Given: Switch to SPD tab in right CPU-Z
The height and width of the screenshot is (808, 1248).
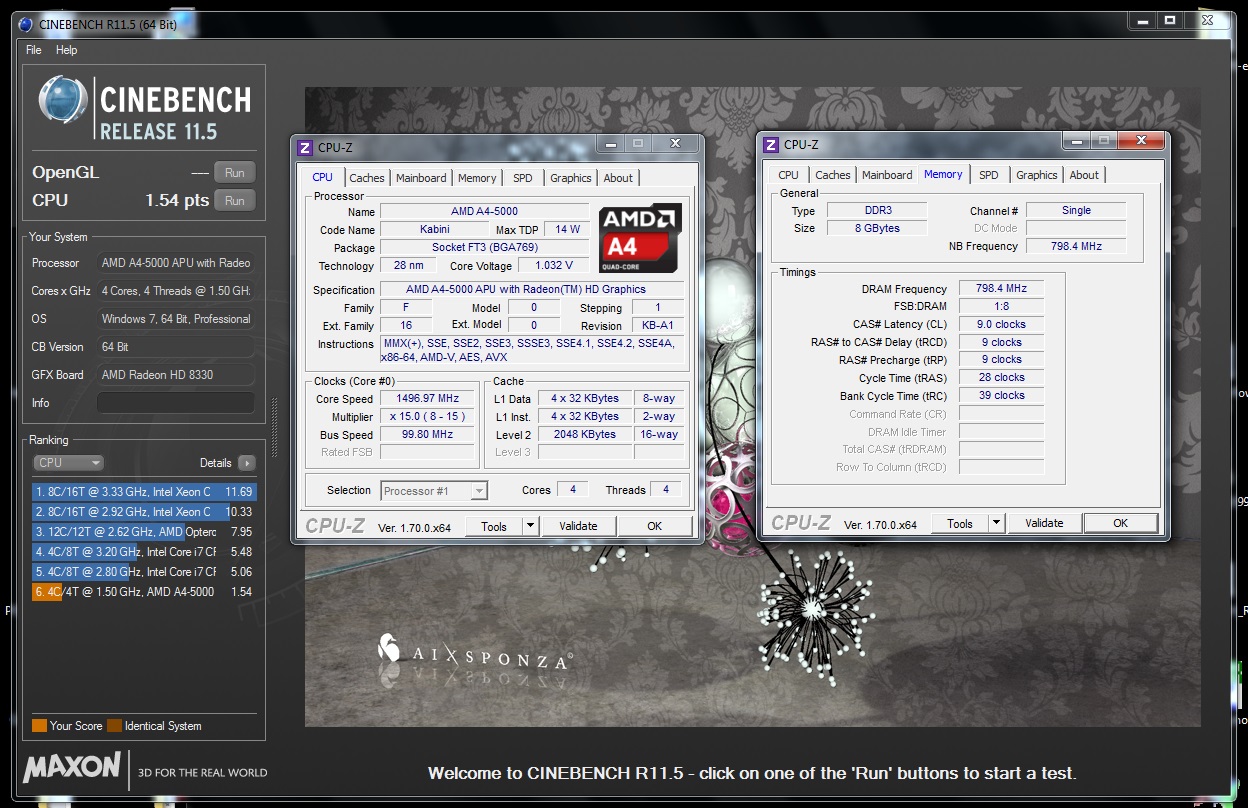Looking at the screenshot, I should (989, 175).
